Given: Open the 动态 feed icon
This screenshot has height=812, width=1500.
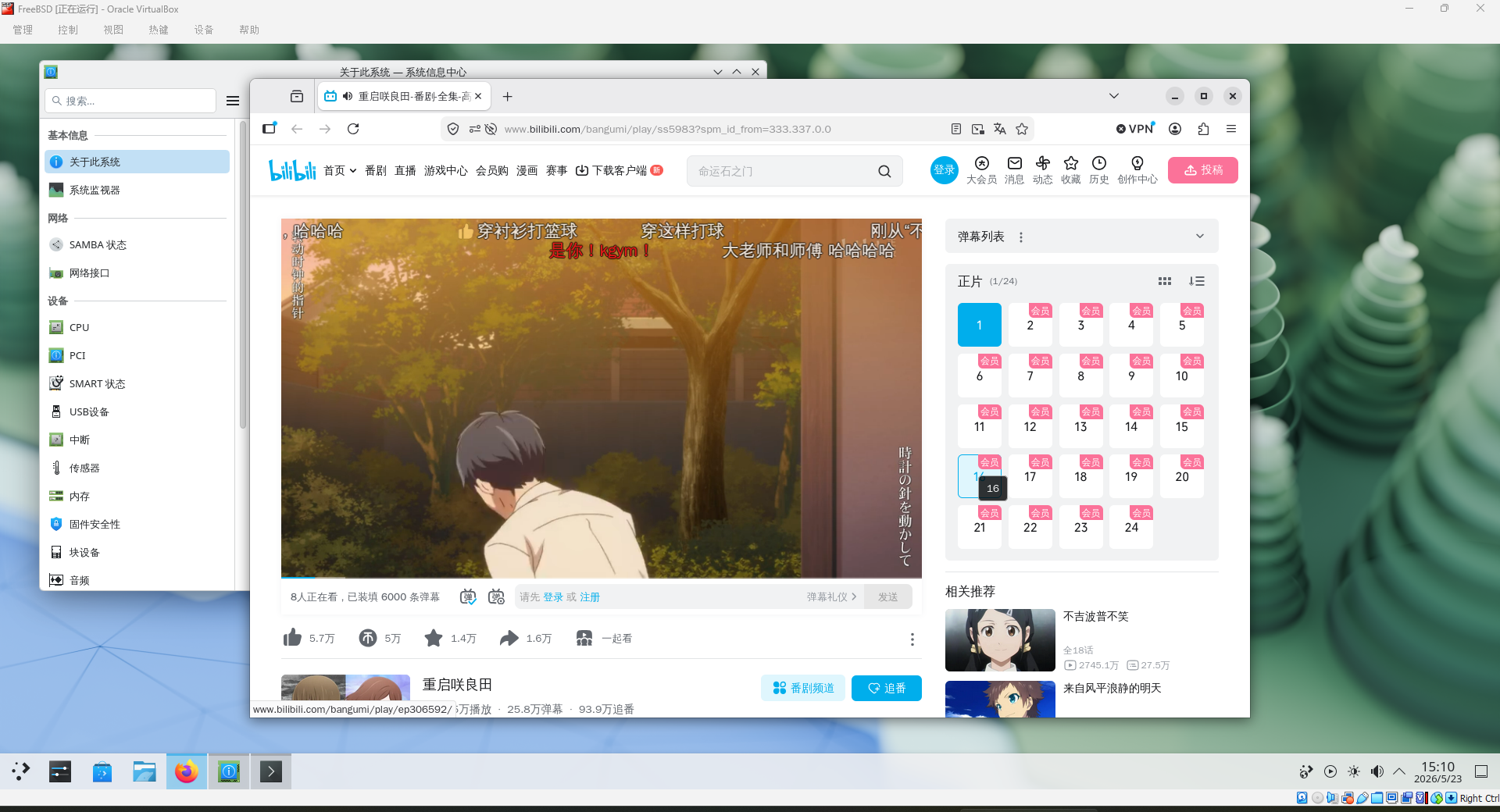Looking at the screenshot, I should point(1042,169).
